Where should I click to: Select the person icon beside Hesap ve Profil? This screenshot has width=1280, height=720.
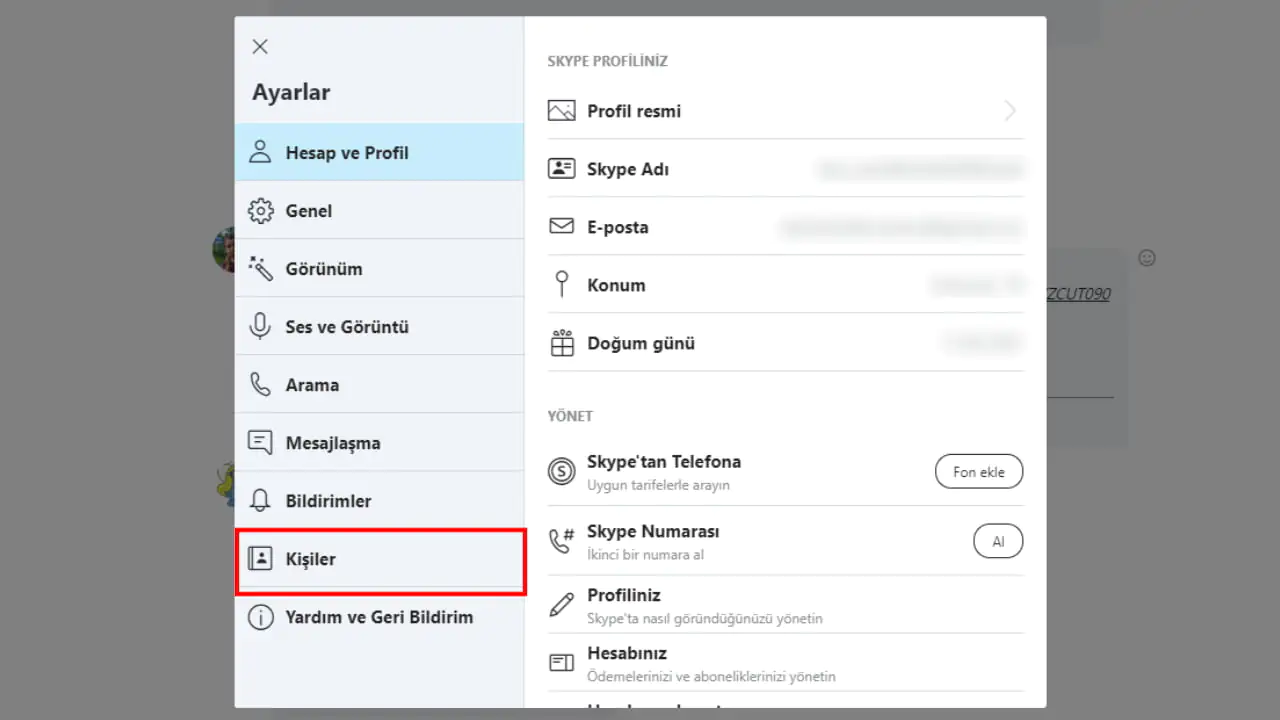pyautogui.click(x=260, y=152)
